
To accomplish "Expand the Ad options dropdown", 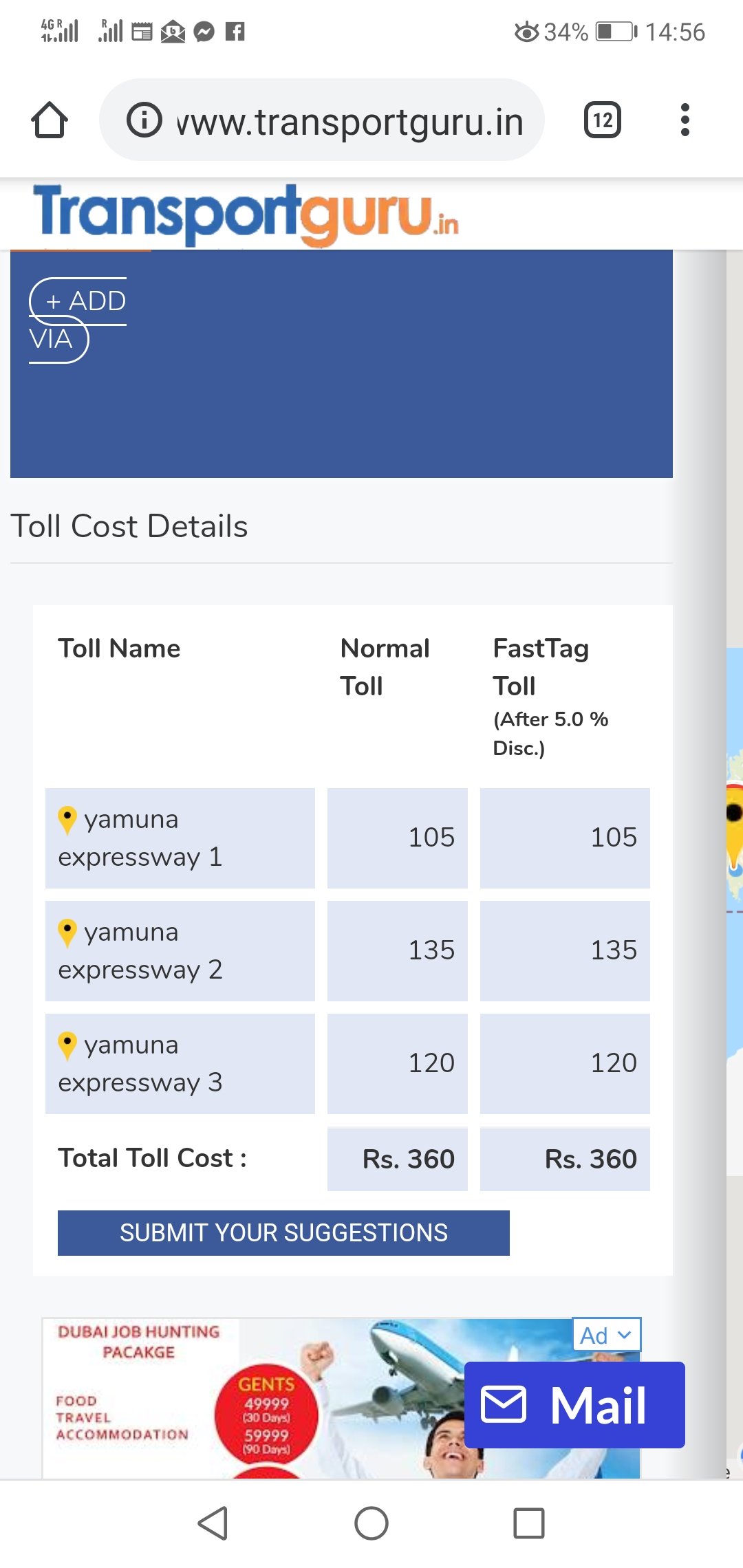I will click(606, 1335).
